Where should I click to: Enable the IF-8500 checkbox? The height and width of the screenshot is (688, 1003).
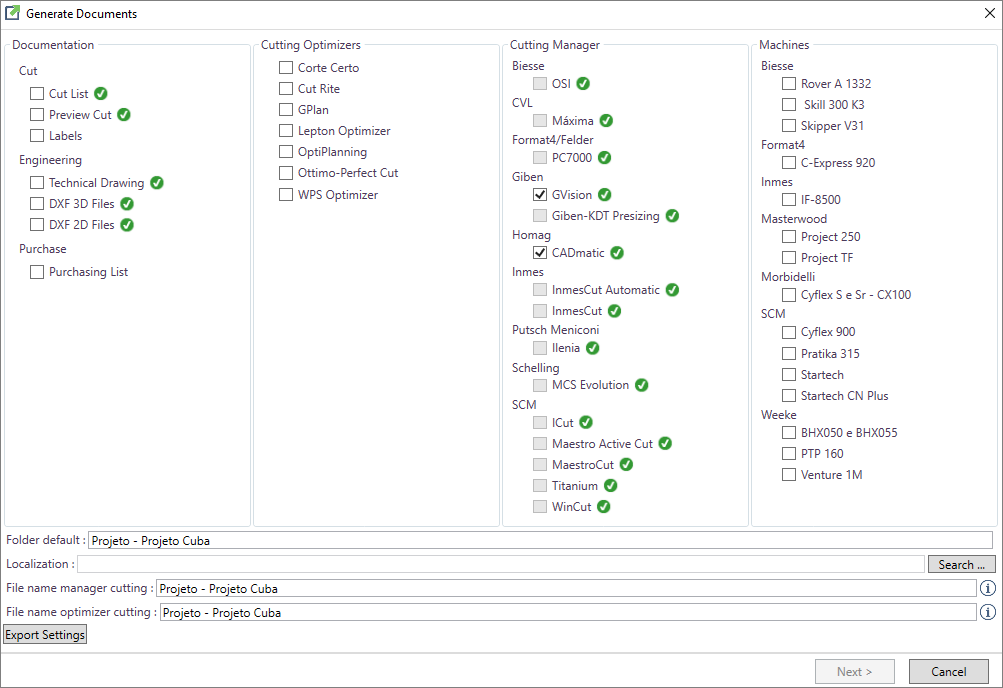789,200
